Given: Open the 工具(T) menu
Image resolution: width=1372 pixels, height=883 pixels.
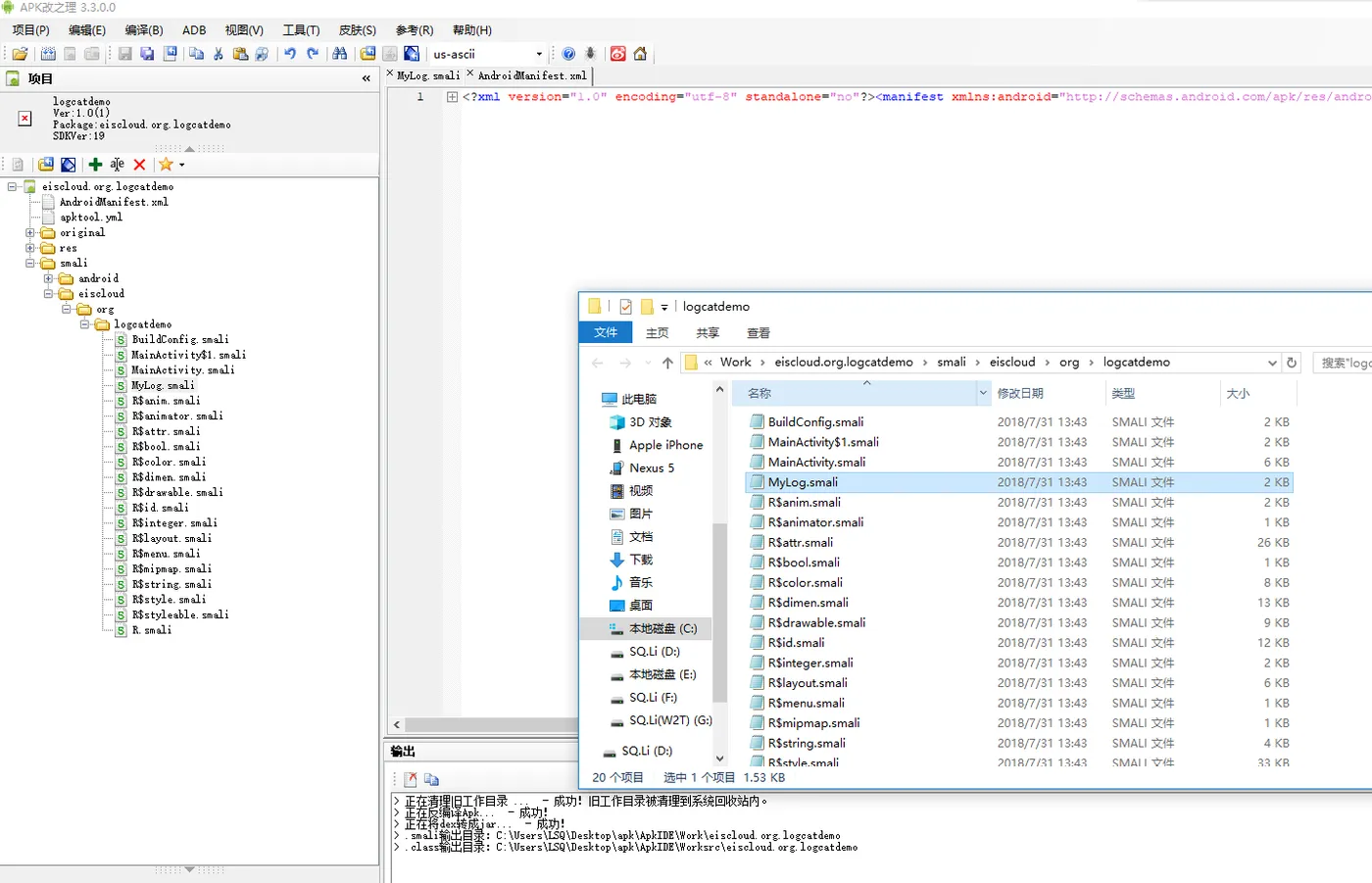Looking at the screenshot, I should click(x=301, y=30).
